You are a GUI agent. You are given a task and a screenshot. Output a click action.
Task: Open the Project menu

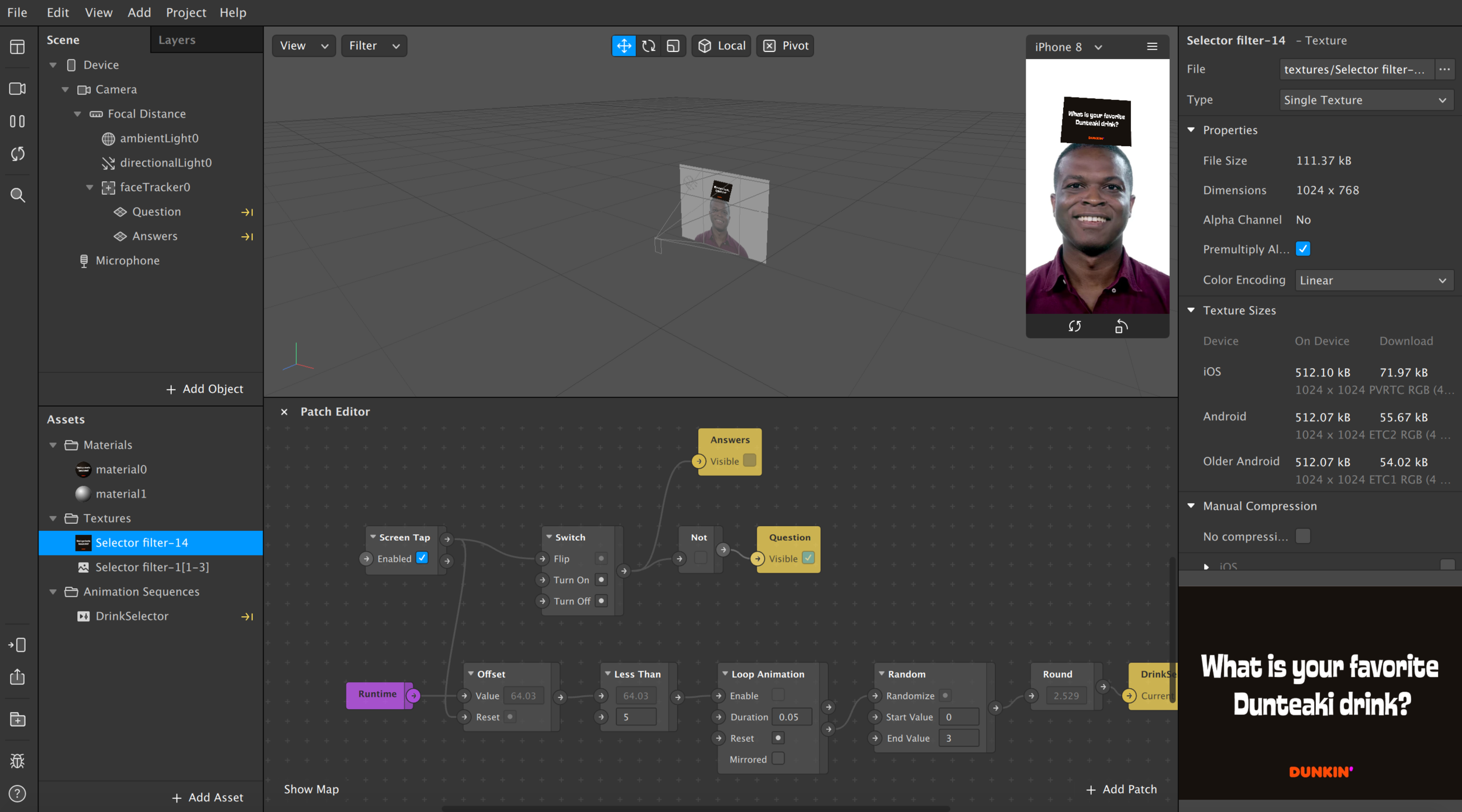185,12
